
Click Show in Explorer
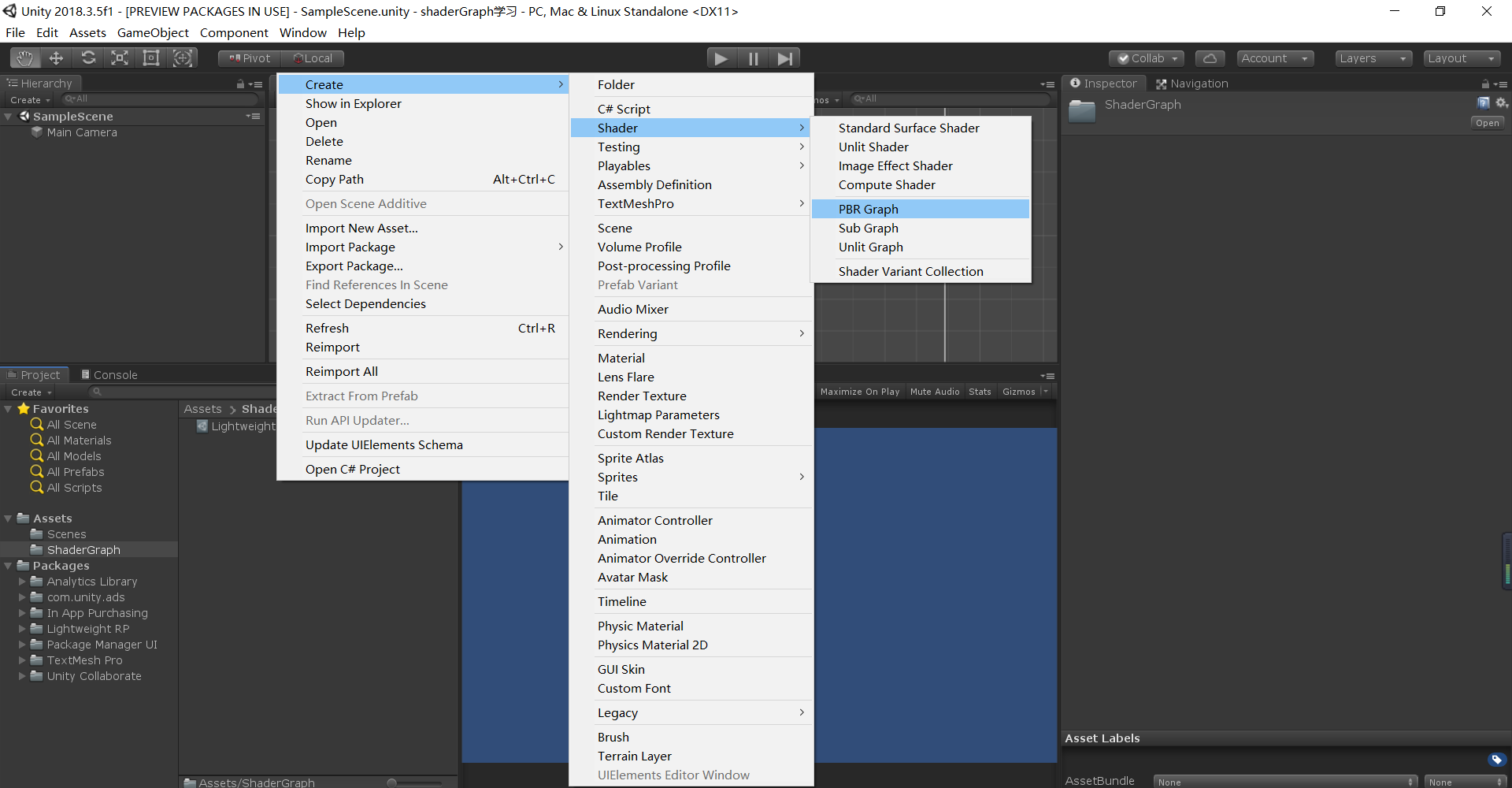tap(423, 103)
